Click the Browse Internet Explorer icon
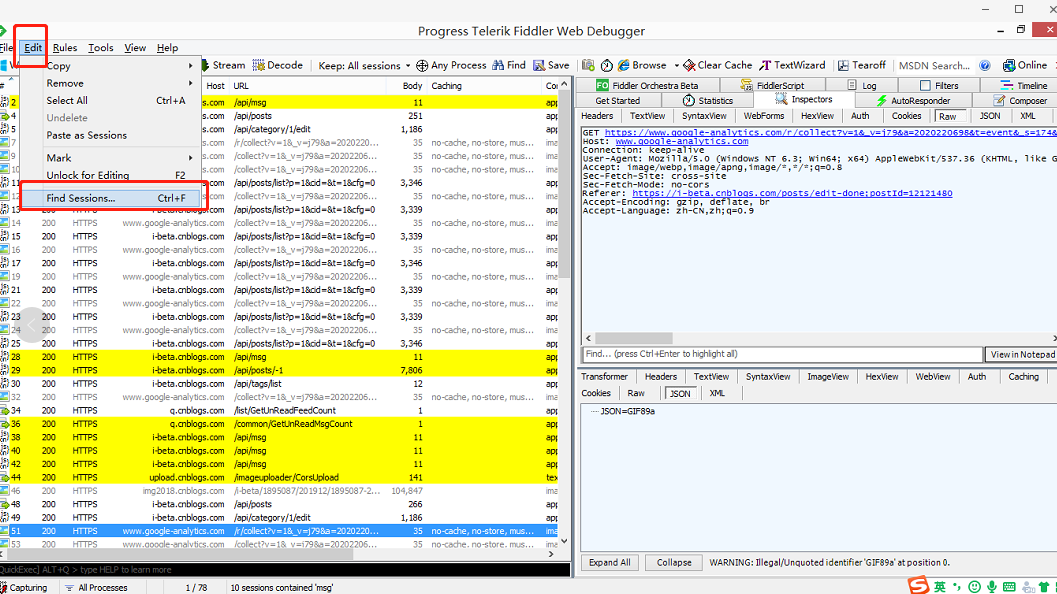 (x=624, y=65)
